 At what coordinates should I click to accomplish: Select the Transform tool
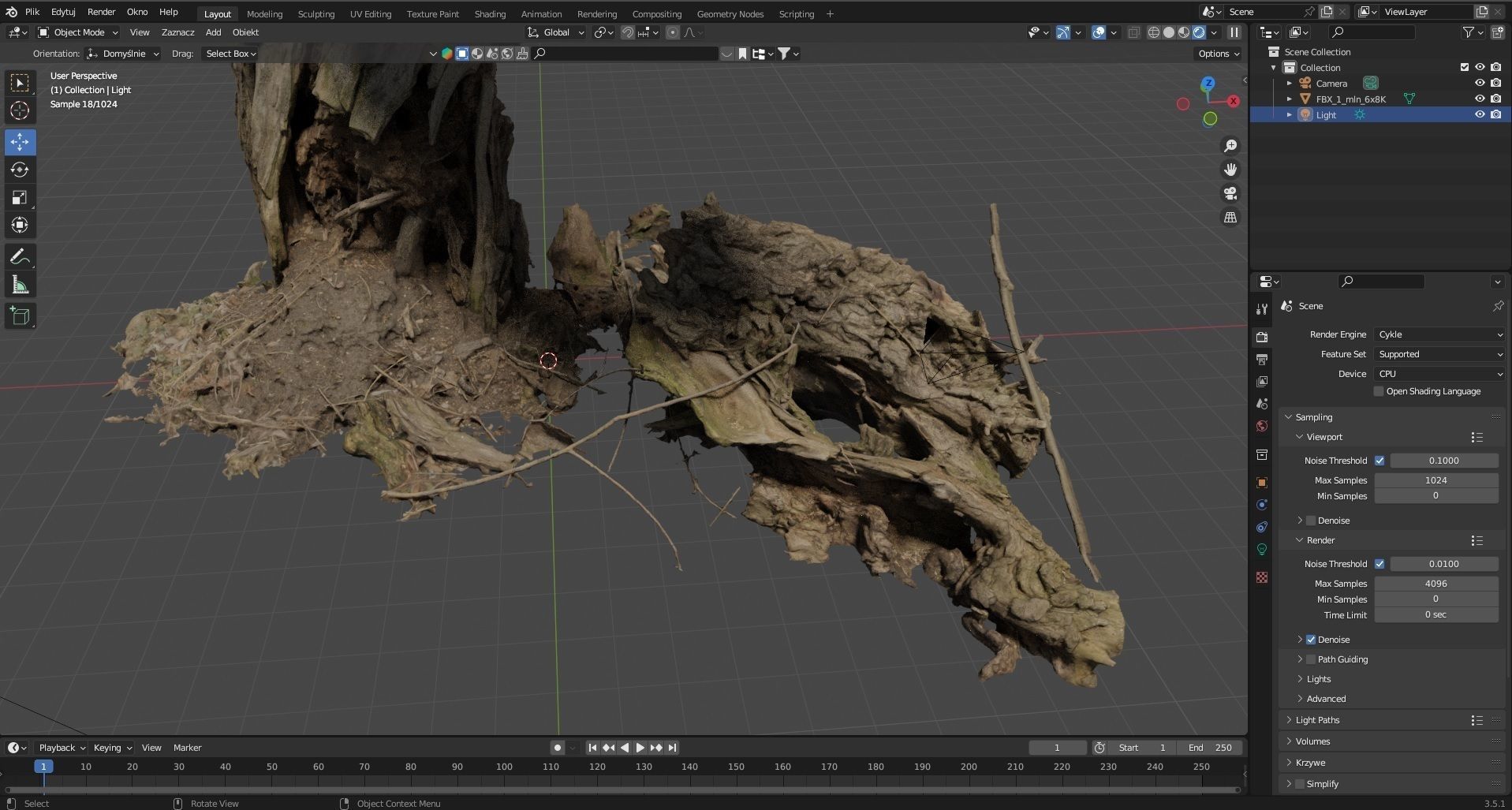point(20,225)
